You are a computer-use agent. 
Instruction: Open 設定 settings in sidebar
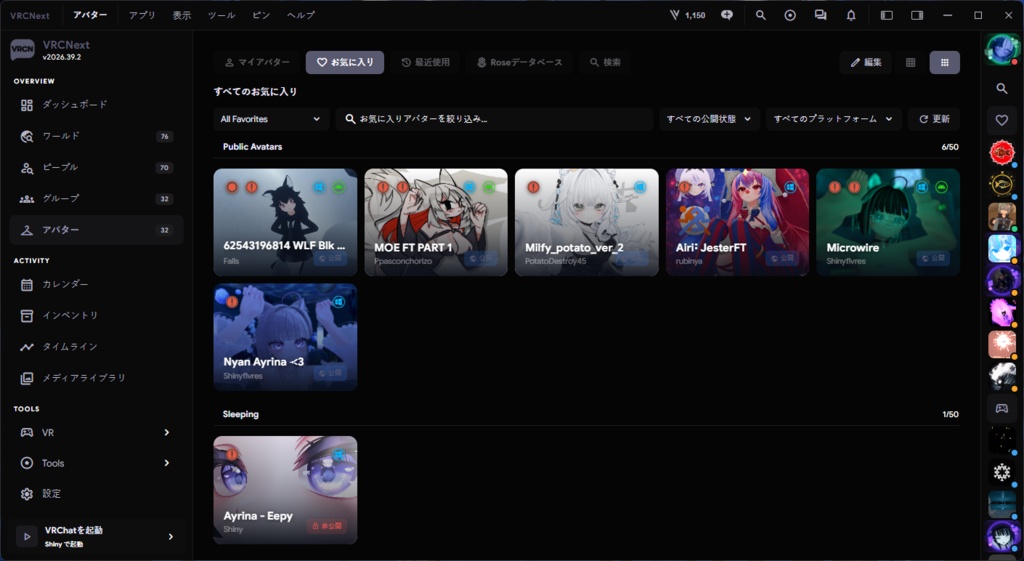(x=97, y=494)
